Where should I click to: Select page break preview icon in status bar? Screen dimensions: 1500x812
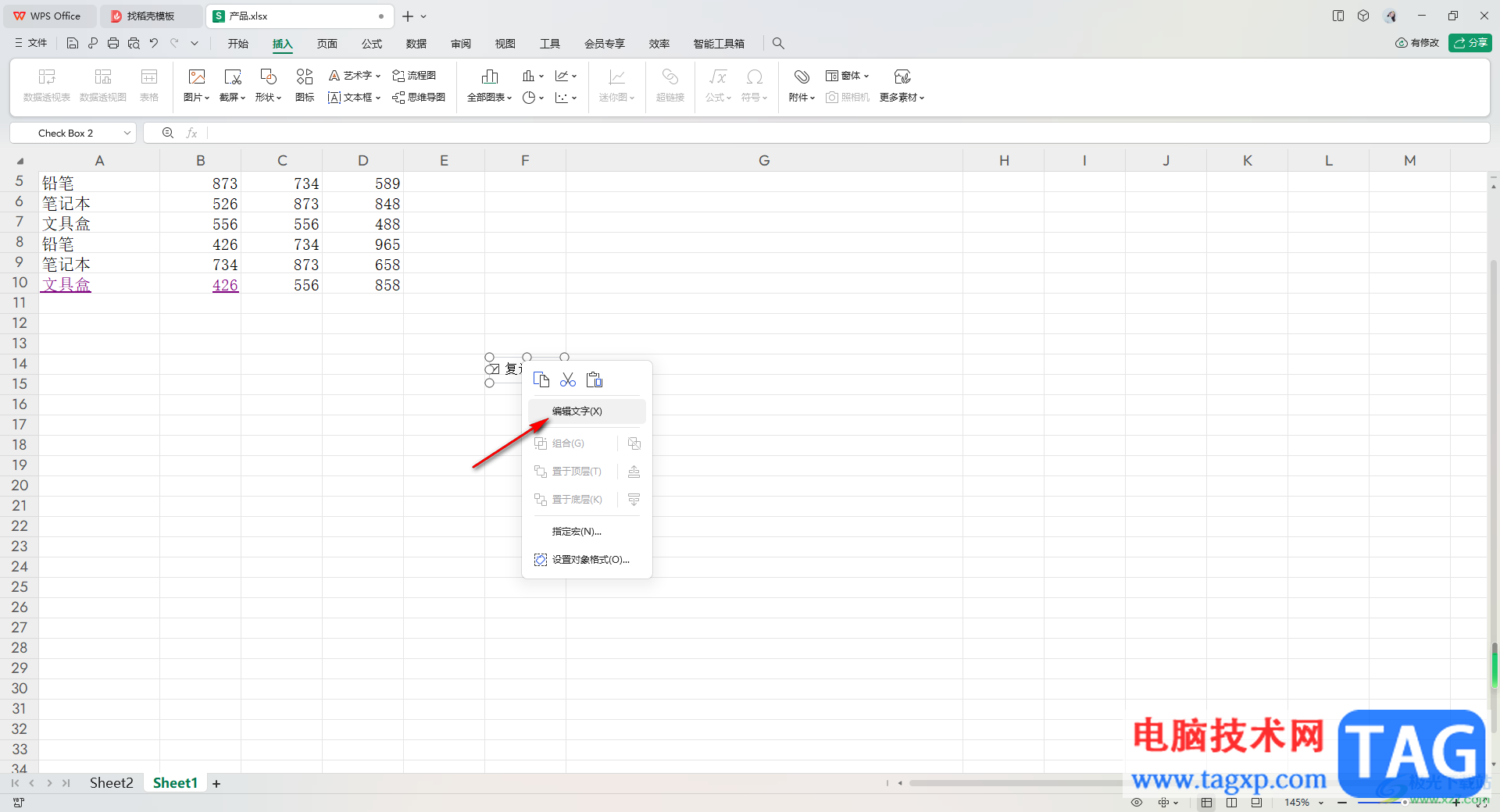click(x=1257, y=803)
